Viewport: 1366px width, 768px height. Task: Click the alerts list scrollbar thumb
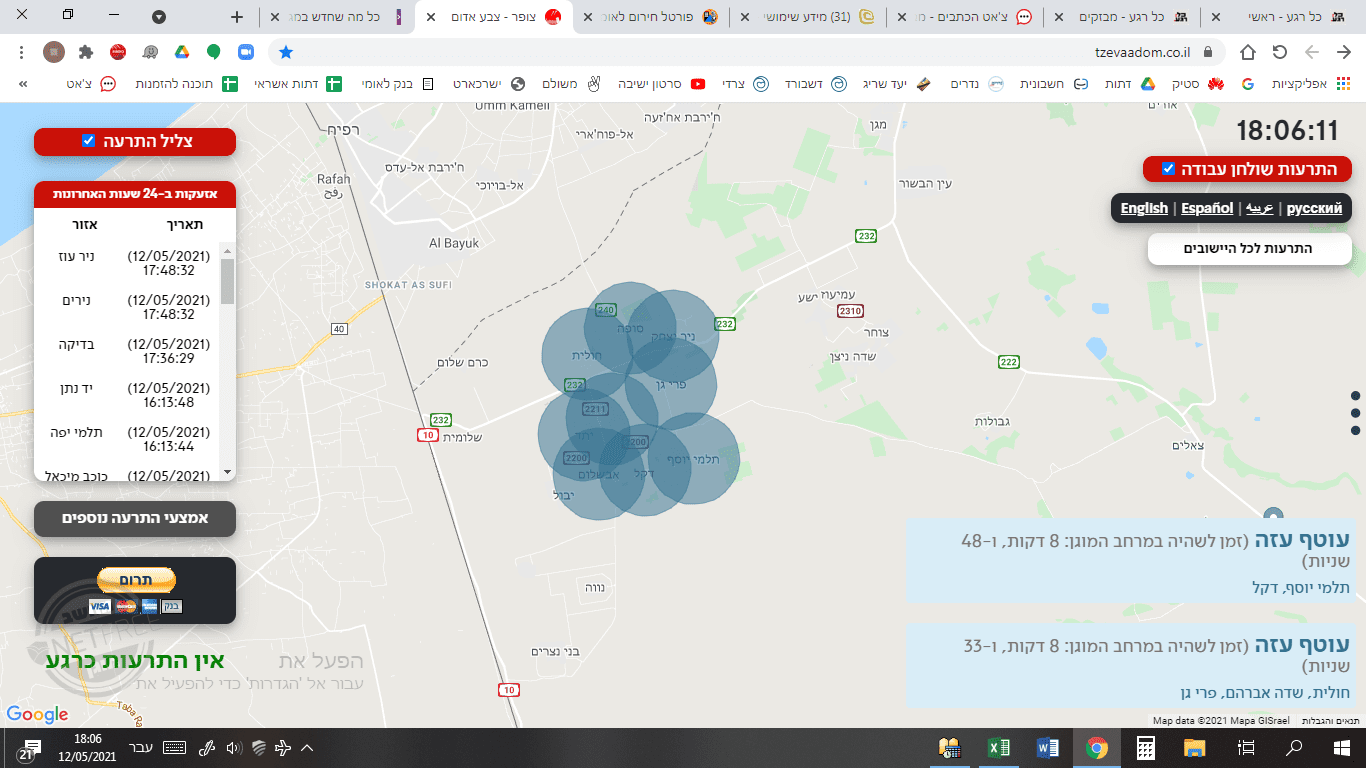click(228, 281)
